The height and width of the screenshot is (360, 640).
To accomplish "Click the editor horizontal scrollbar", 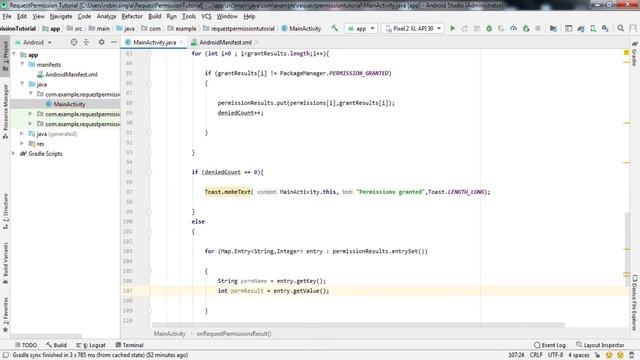I will [358, 325].
